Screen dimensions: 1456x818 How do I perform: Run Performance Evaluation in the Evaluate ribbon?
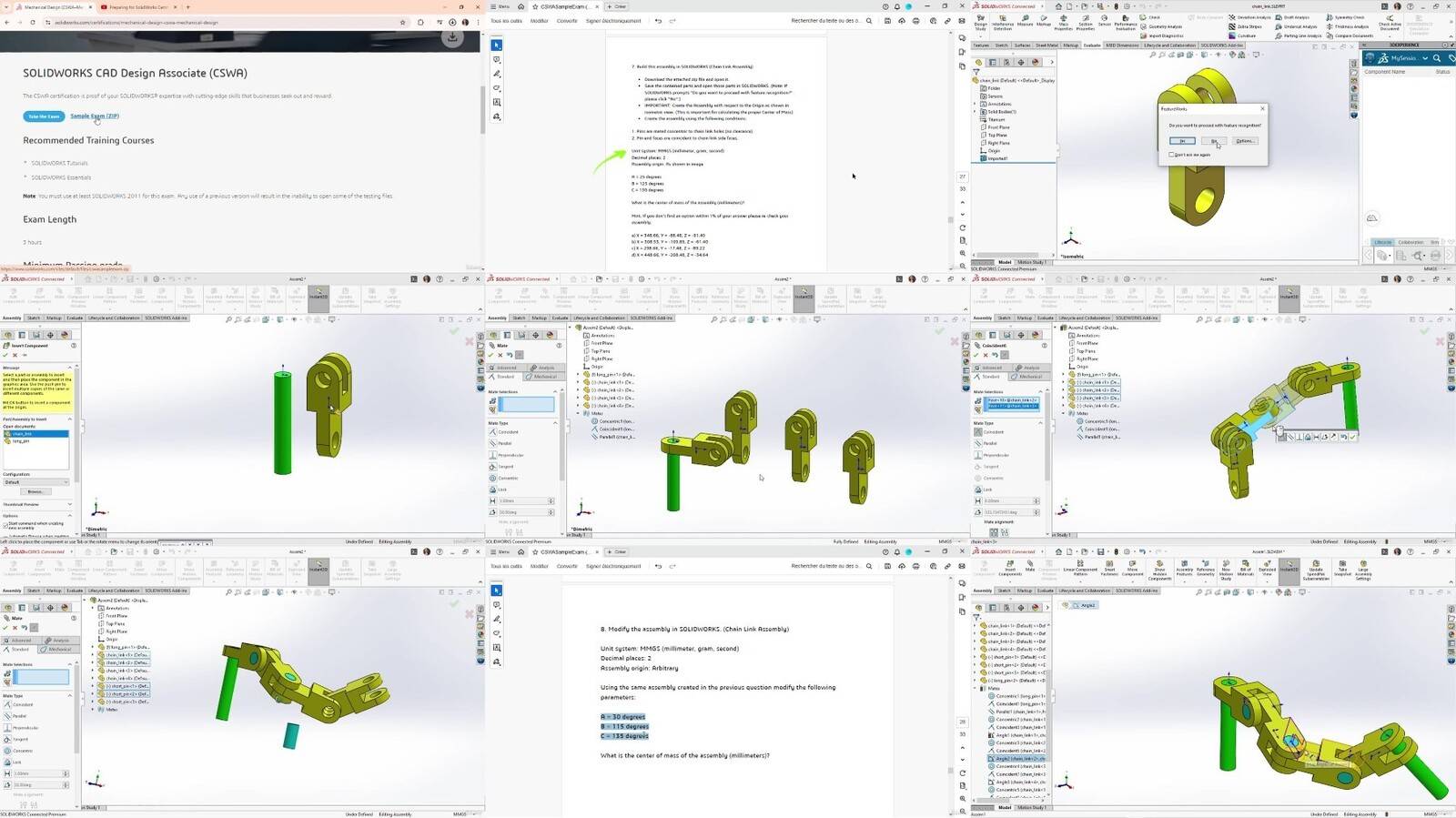point(1126,24)
